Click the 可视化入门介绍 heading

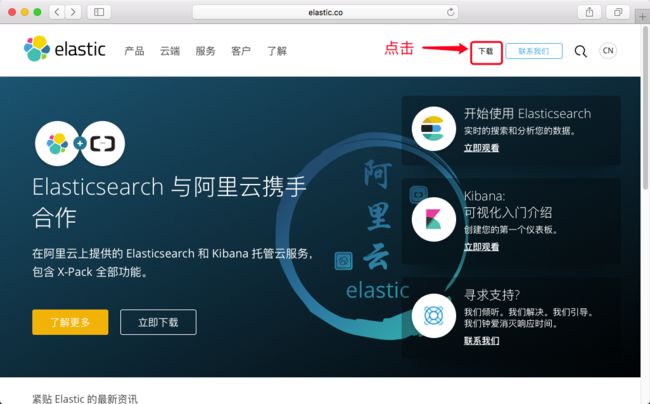tap(508, 213)
